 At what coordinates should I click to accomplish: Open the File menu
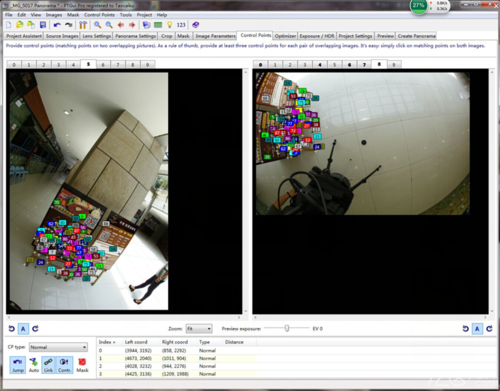coord(9,15)
